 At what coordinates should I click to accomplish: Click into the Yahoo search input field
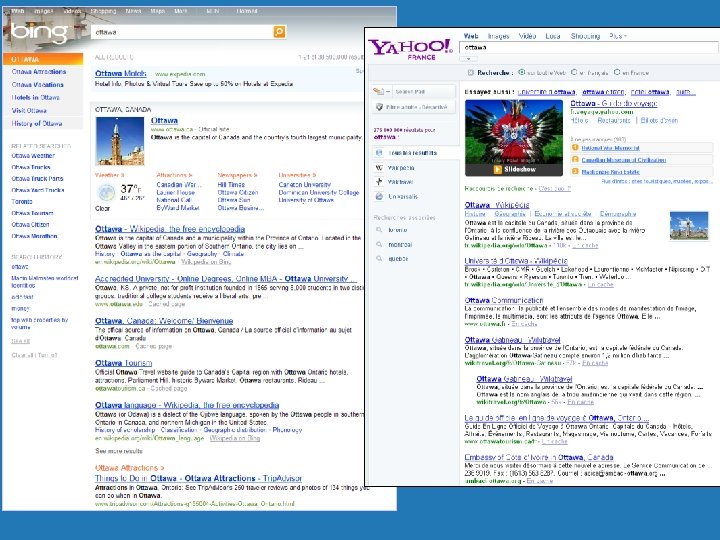590,47
